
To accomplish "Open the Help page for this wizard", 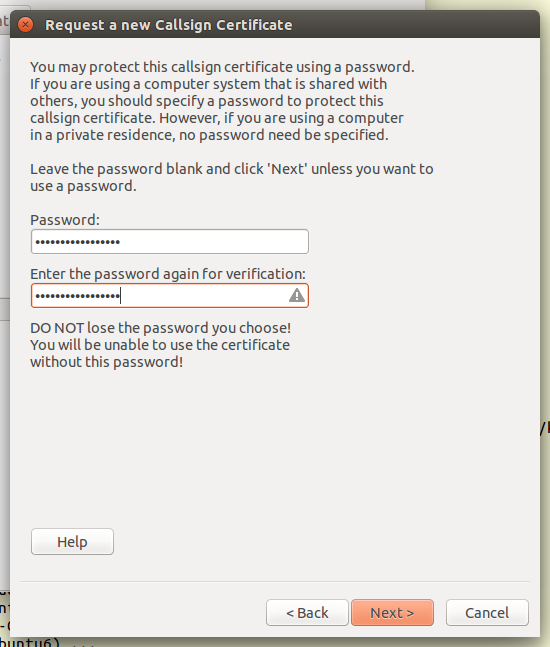I will 72,541.
